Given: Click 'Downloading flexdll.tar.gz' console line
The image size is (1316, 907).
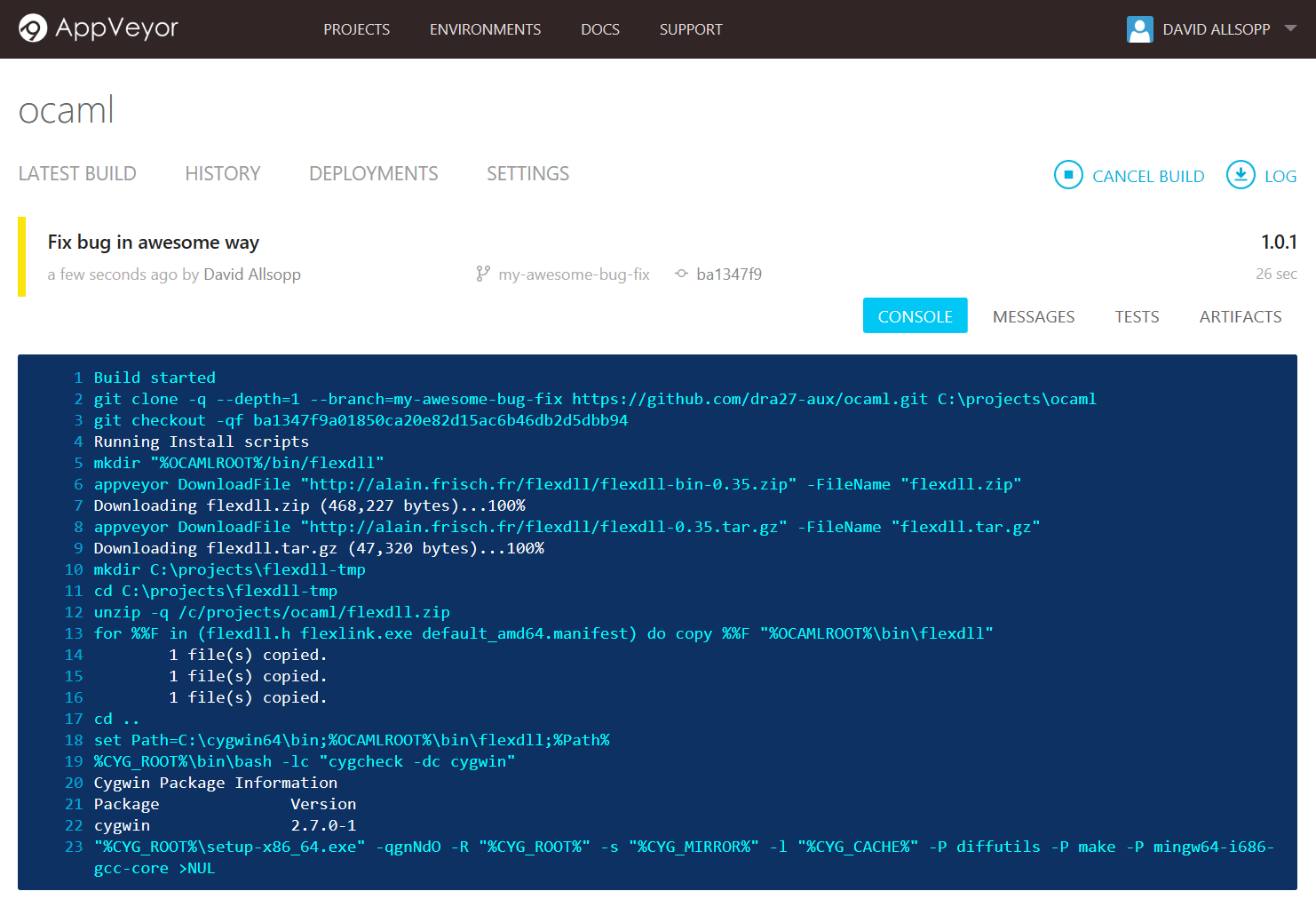Looking at the screenshot, I should (319, 548).
